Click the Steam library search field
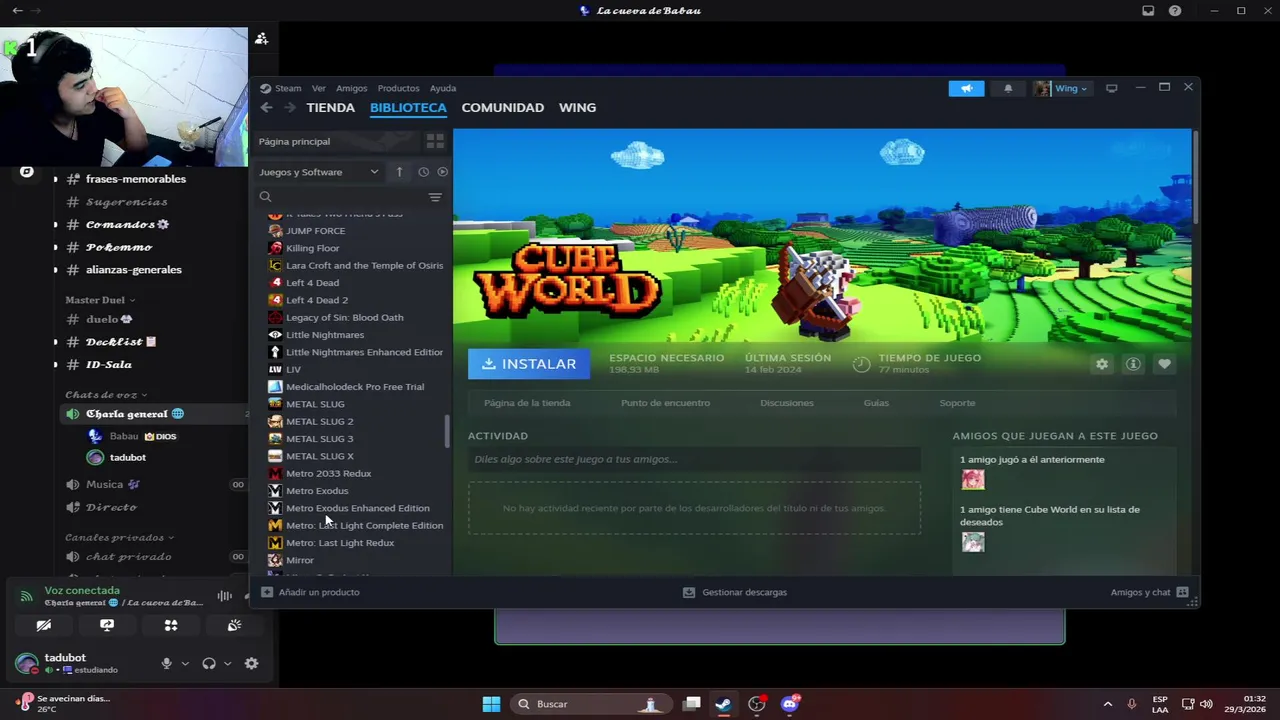Viewport: 1280px width, 720px height. click(x=340, y=197)
